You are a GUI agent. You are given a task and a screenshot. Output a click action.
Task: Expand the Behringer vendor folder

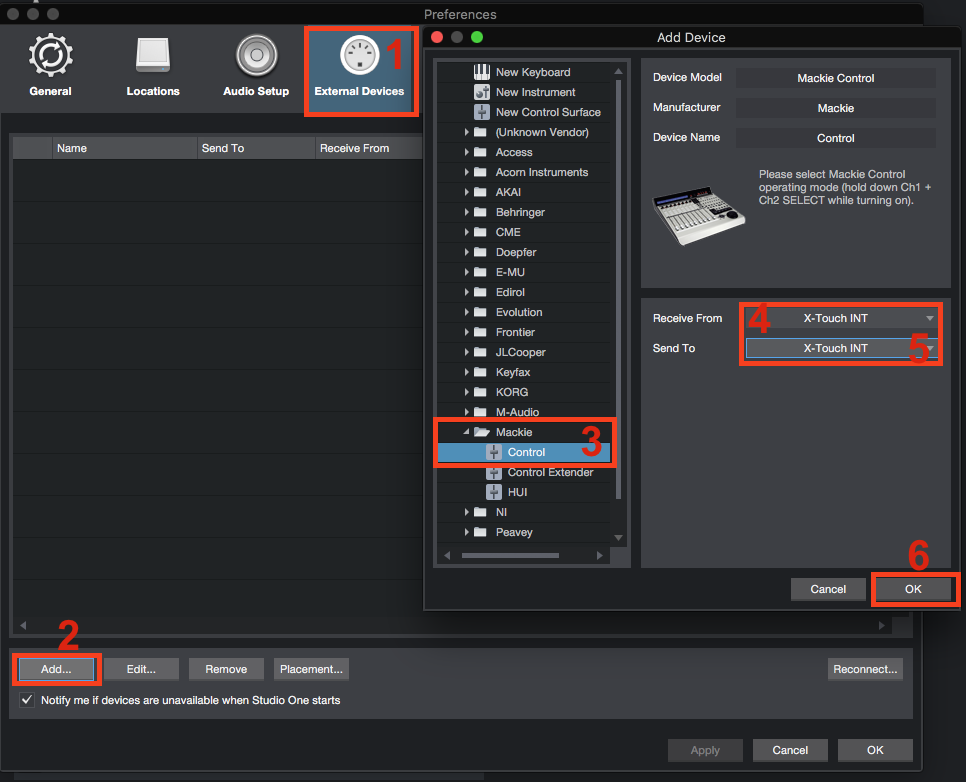[x=467, y=212]
